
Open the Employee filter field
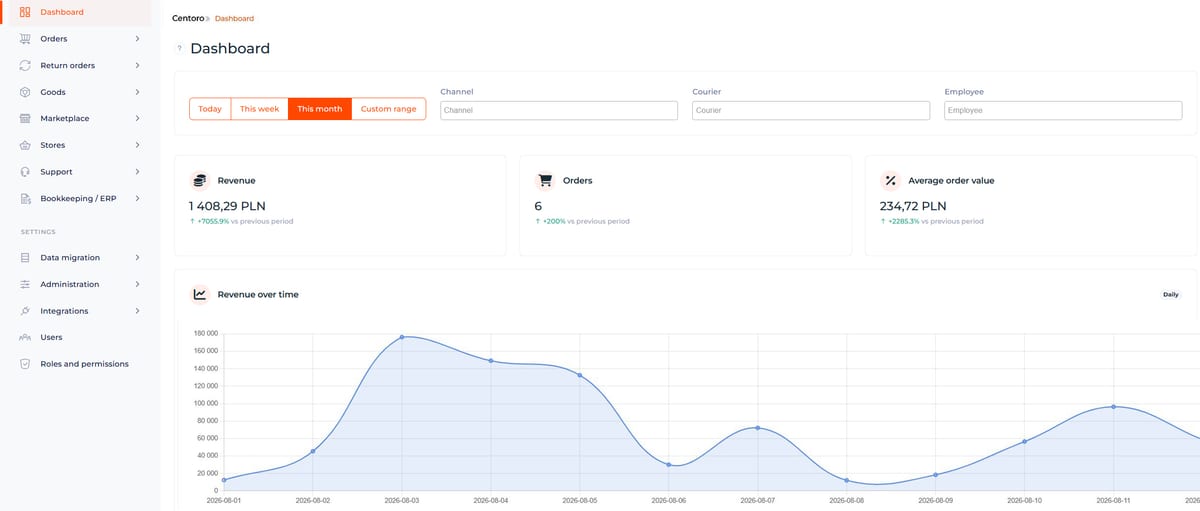point(1063,110)
